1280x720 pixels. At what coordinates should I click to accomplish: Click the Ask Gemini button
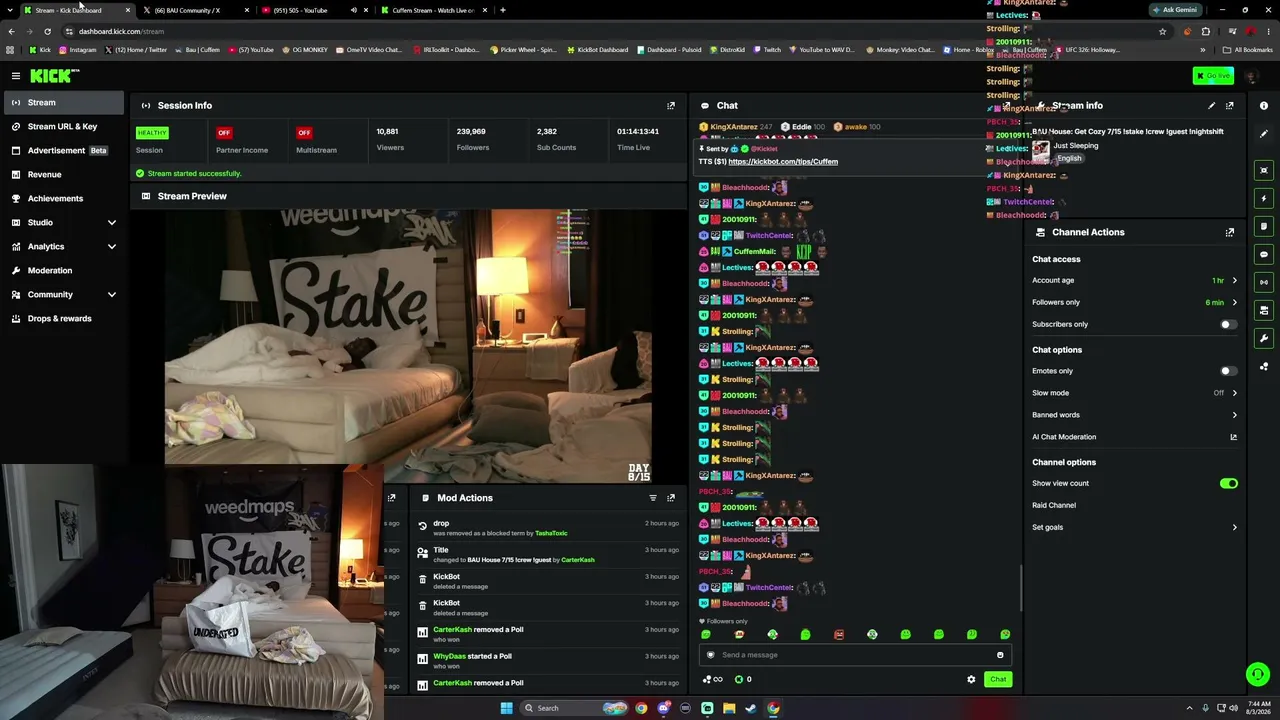1174,10
